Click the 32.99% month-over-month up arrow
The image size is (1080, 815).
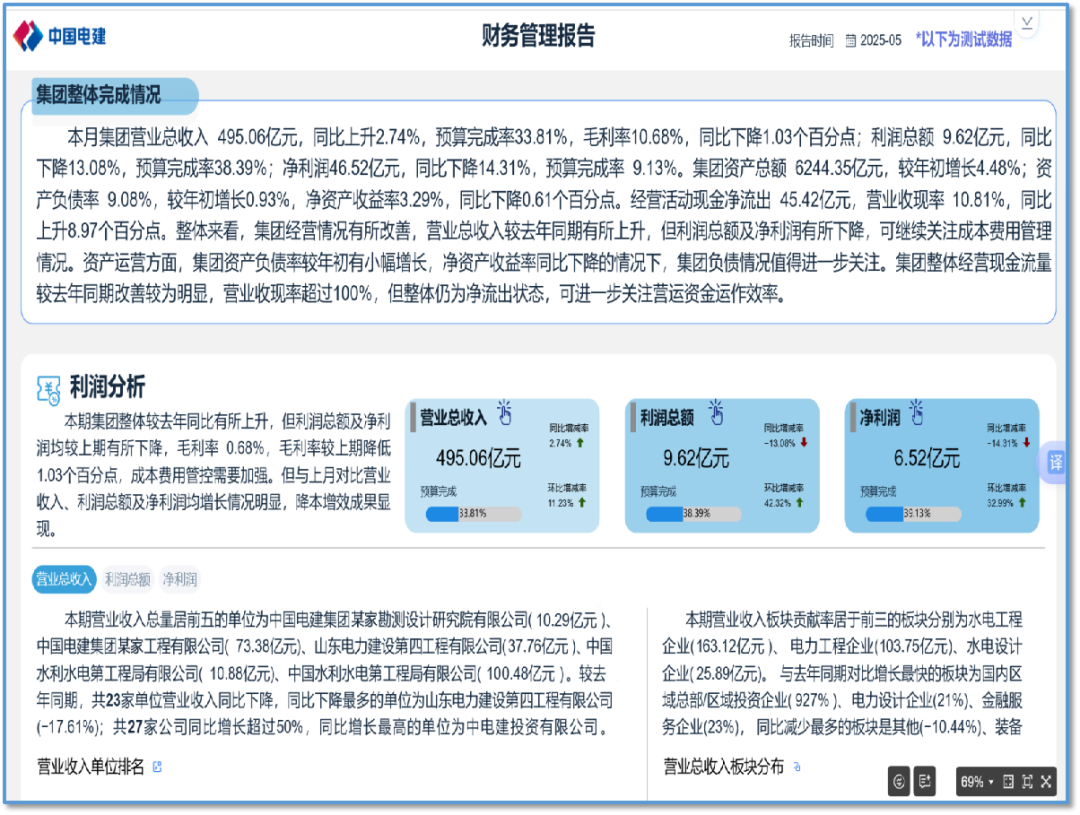[x=1022, y=502]
